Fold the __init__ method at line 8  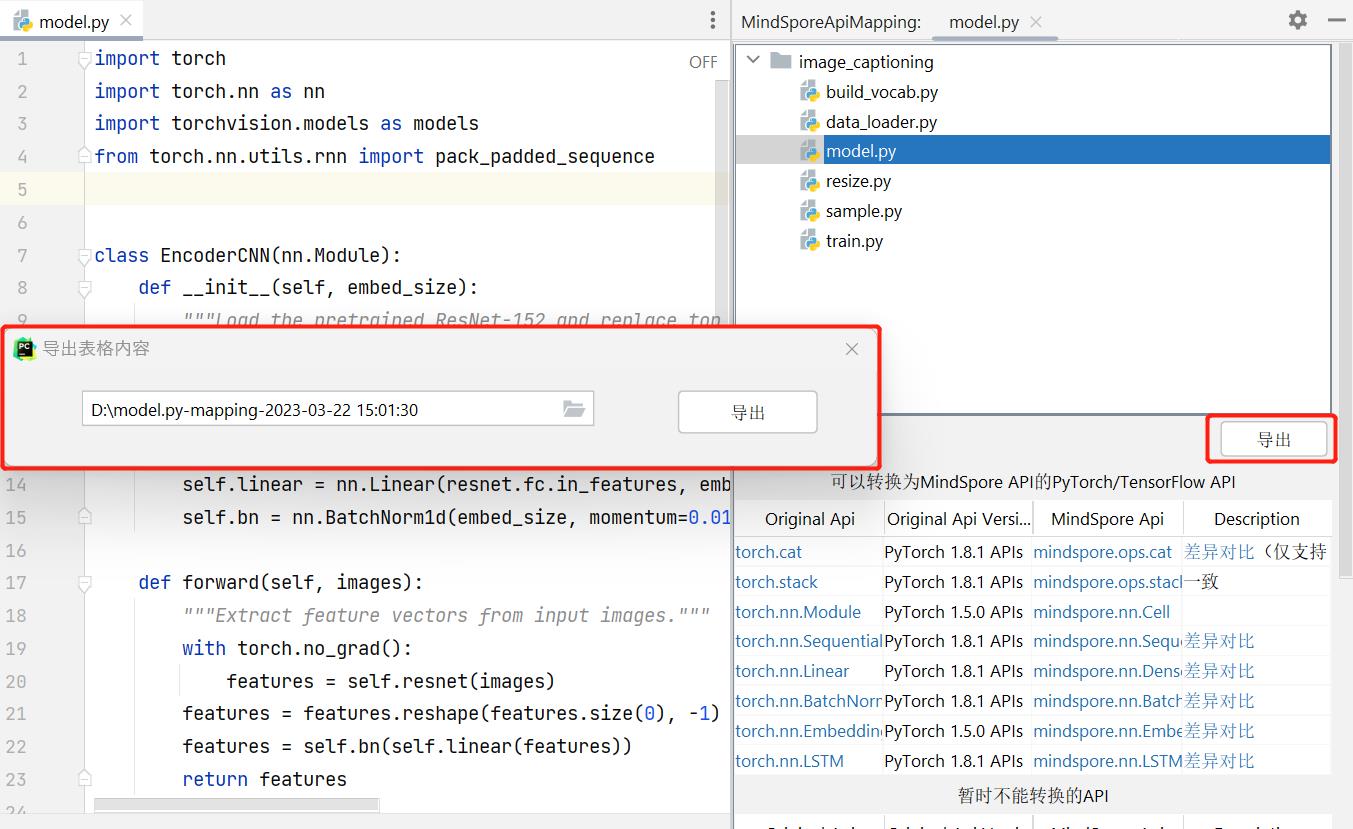(85, 288)
